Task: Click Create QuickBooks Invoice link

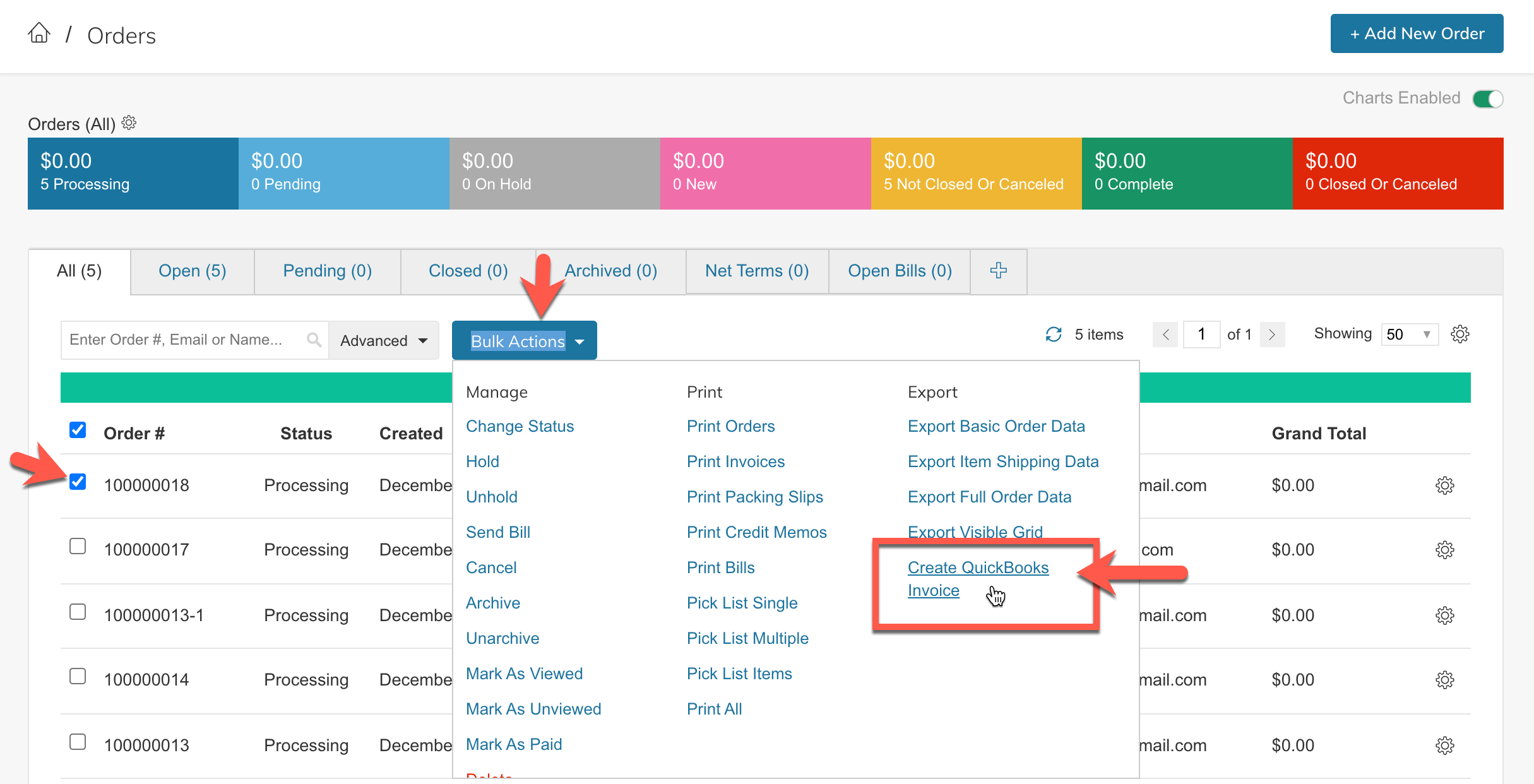Action: pos(977,568)
